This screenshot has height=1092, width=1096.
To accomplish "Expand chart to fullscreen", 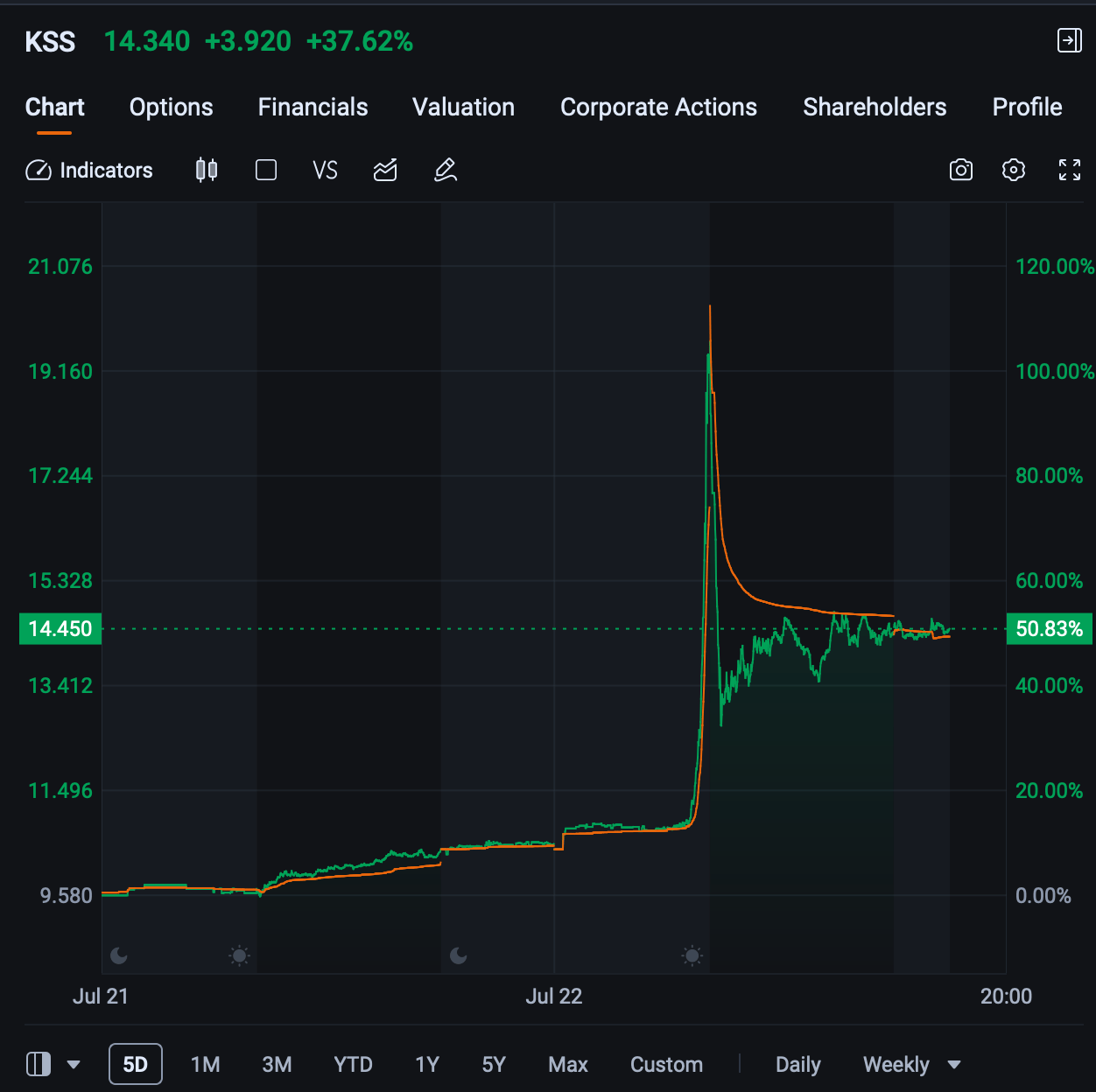I will (1070, 170).
